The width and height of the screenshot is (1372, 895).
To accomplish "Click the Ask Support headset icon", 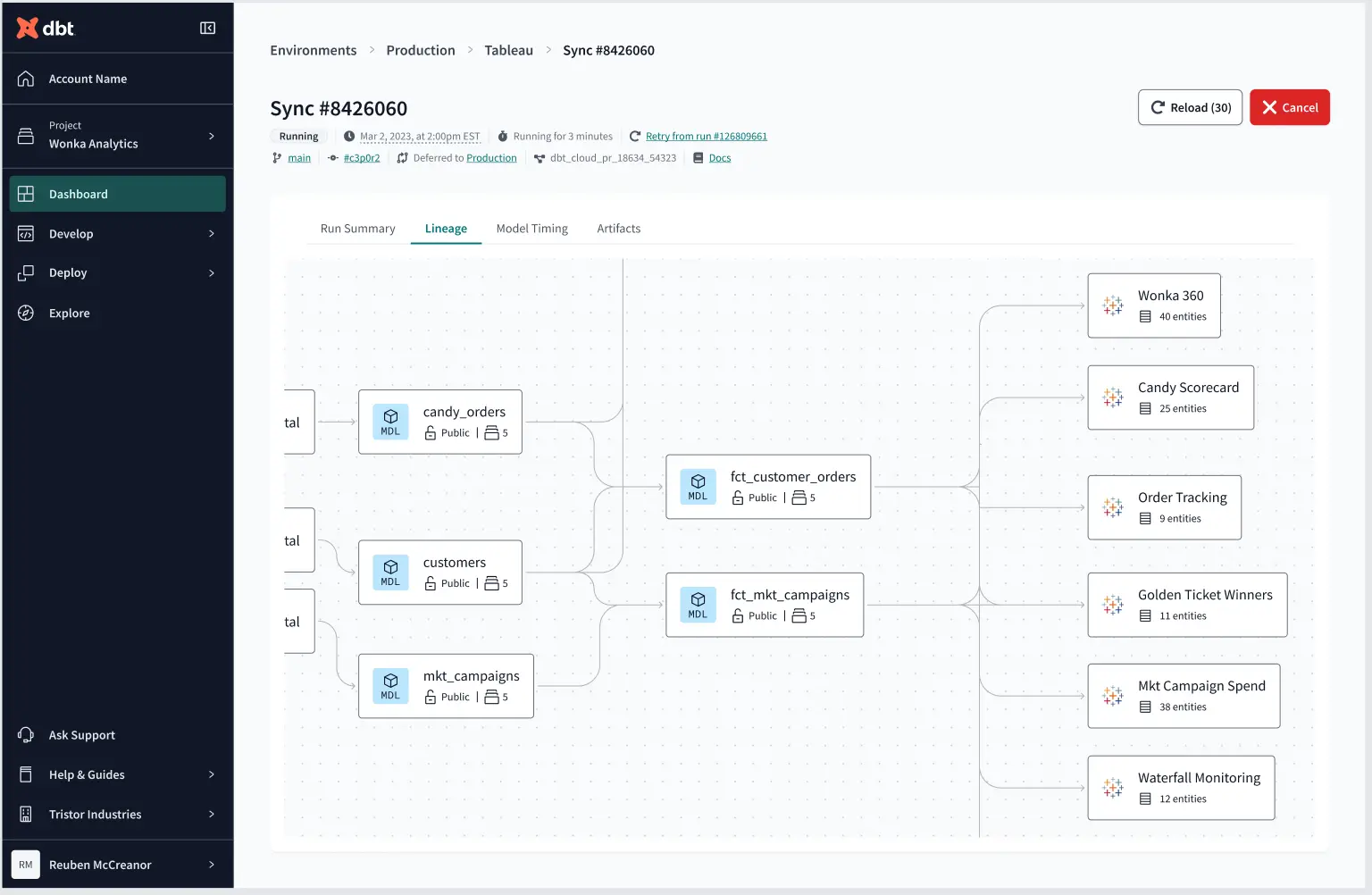I will point(26,734).
